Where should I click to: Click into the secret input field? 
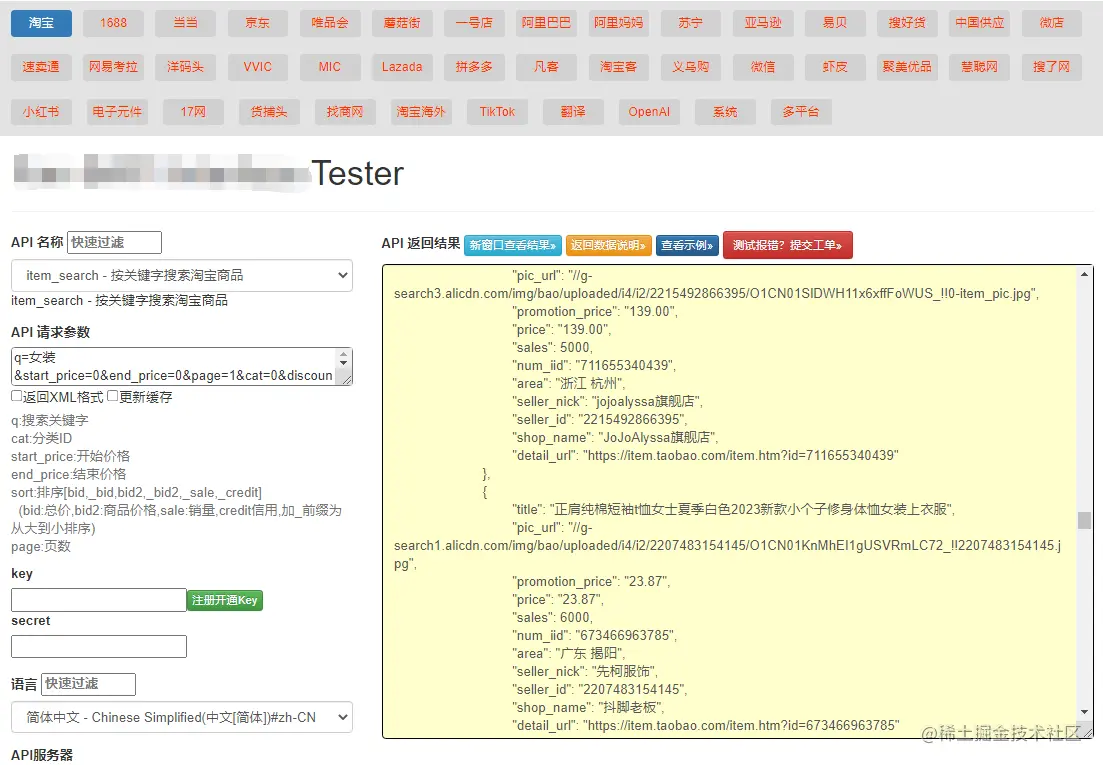tap(98, 647)
